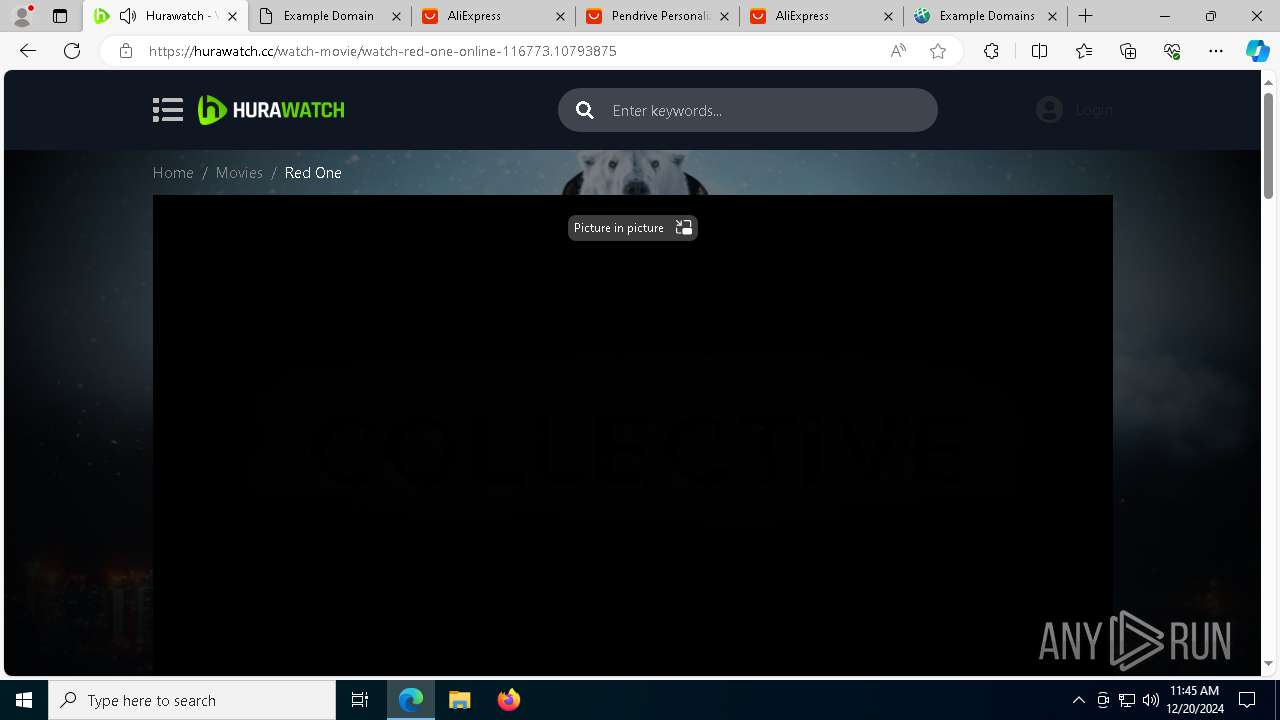Close the Example Domains tab

pyautogui.click(x=1052, y=16)
